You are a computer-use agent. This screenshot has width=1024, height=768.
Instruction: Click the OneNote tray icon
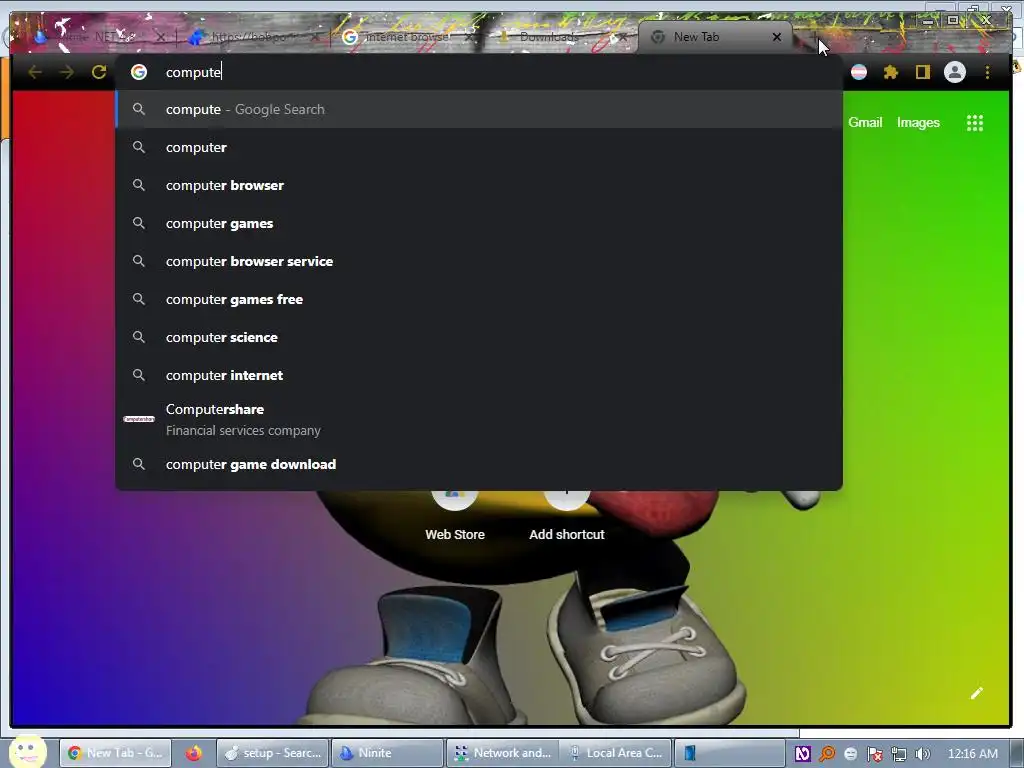803,754
